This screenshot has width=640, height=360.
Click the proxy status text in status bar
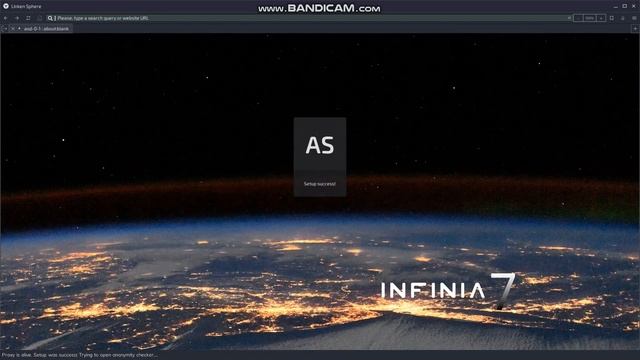click(79, 355)
